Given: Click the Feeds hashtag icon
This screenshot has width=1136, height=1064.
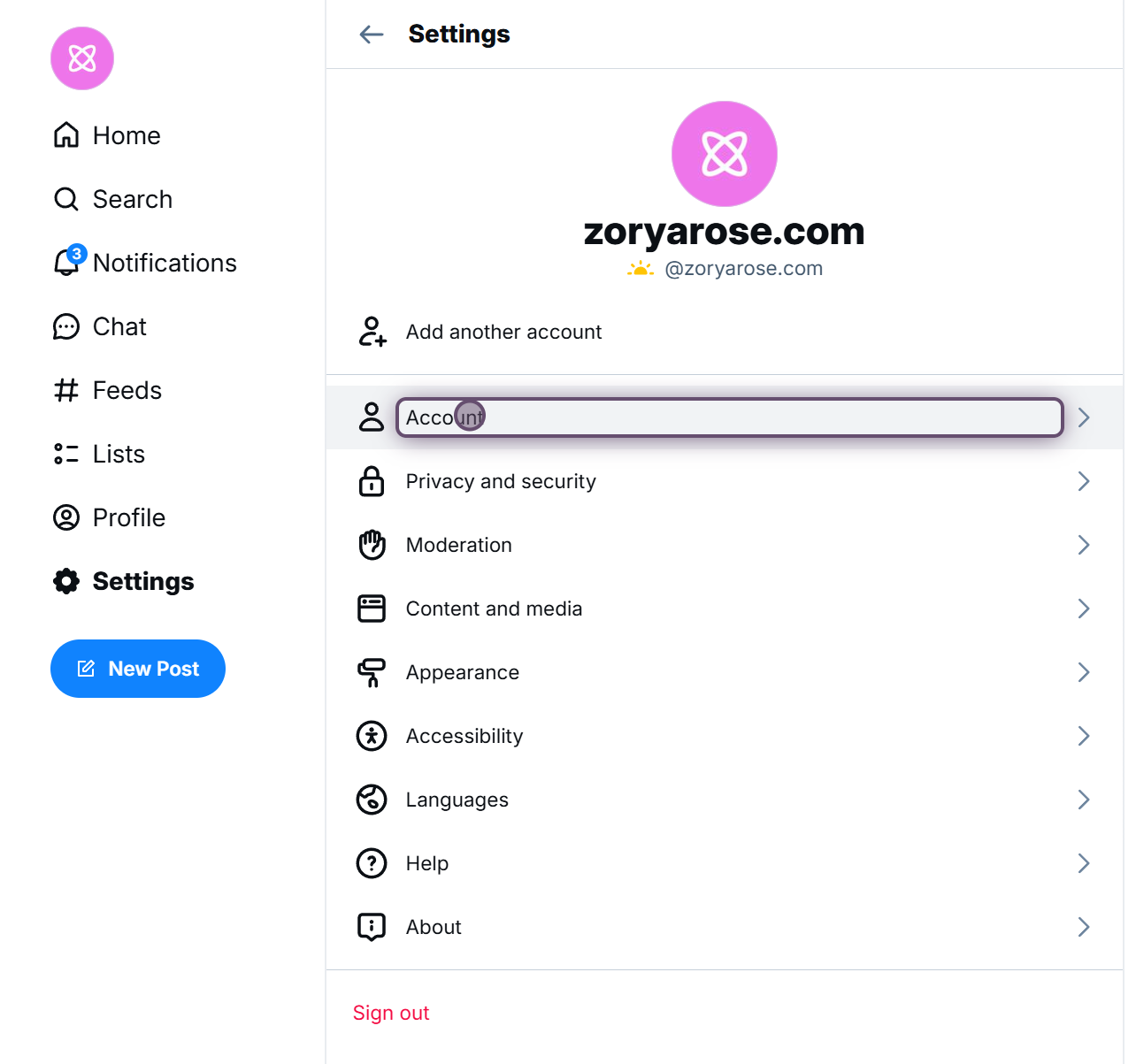Looking at the screenshot, I should (66, 390).
